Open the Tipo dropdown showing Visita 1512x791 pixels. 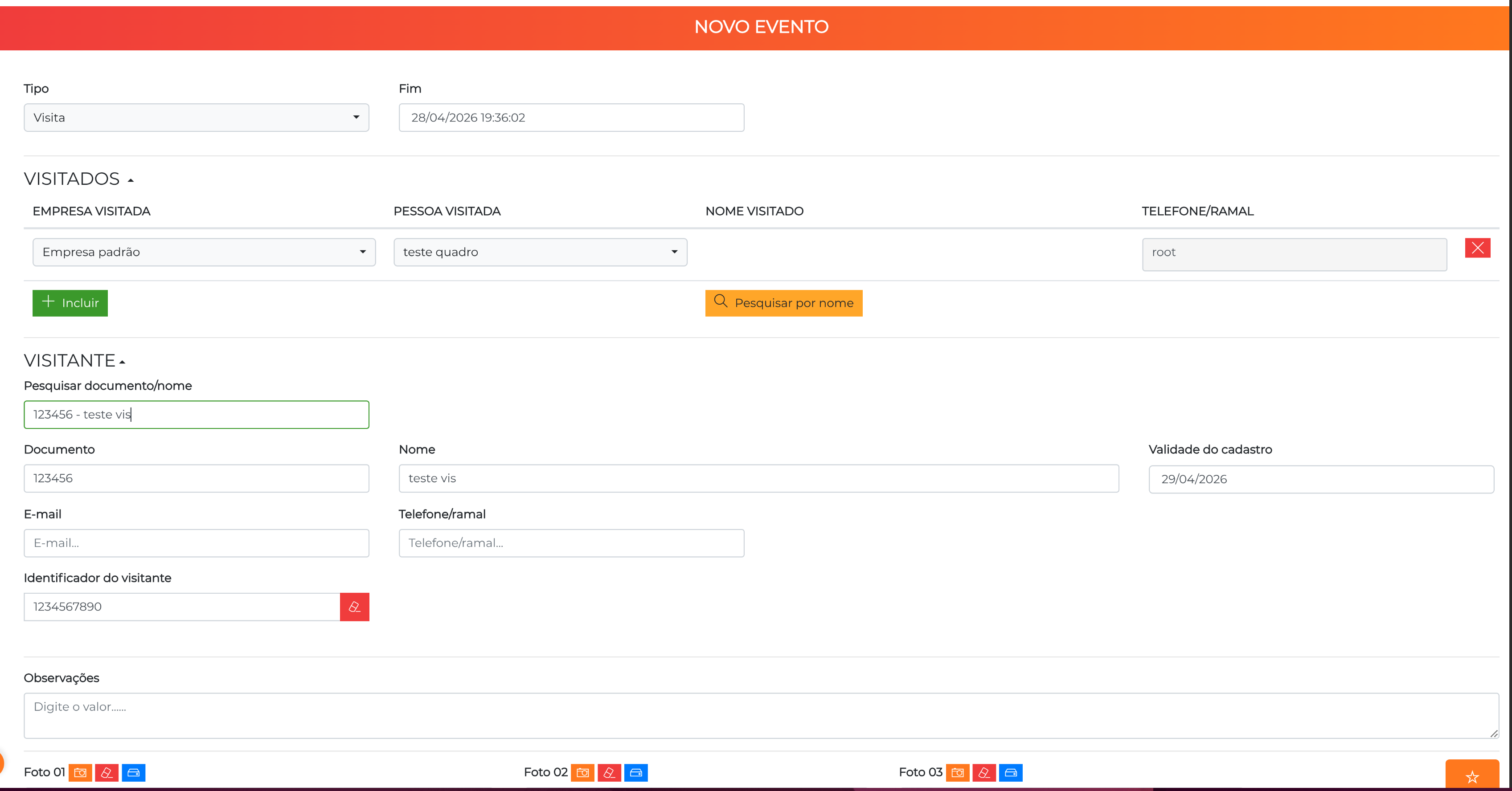tap(197, 118)
